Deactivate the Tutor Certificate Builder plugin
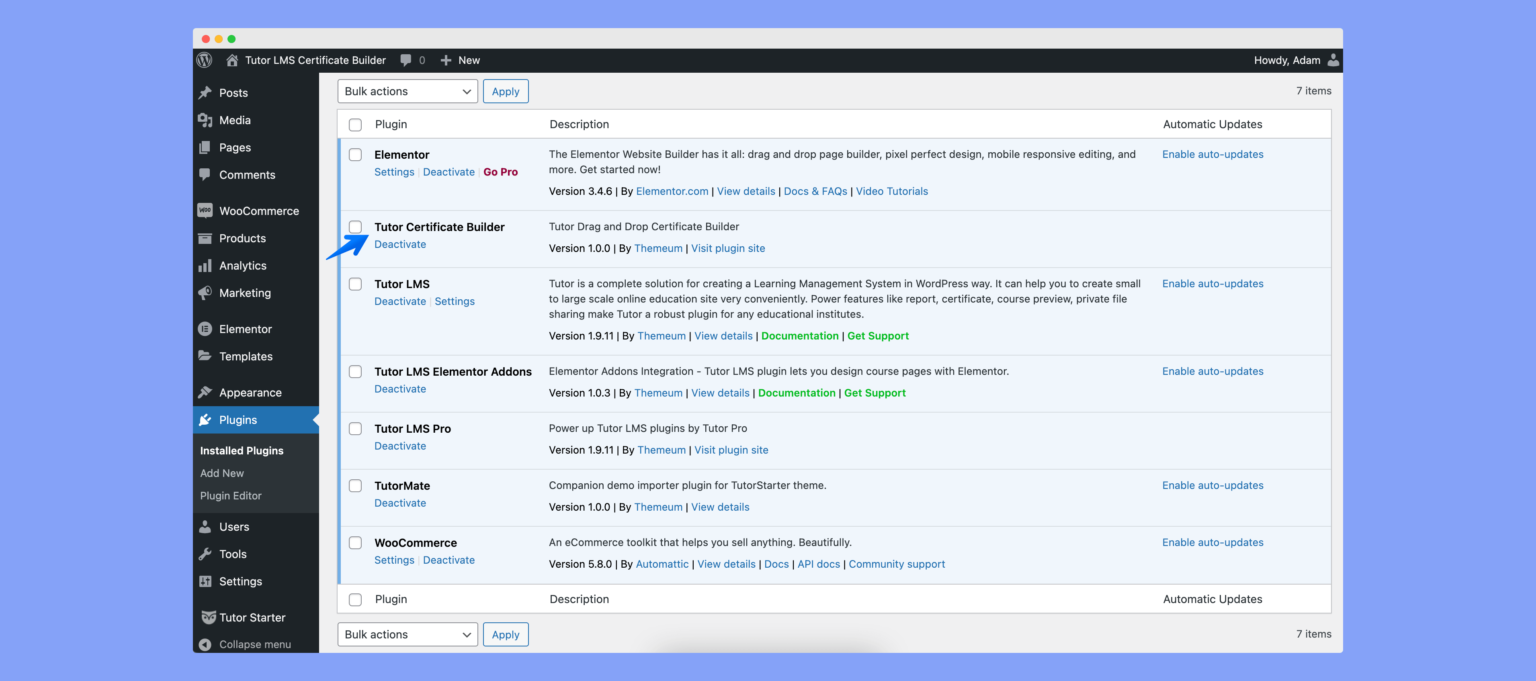1536x681 pixels. 400,244
